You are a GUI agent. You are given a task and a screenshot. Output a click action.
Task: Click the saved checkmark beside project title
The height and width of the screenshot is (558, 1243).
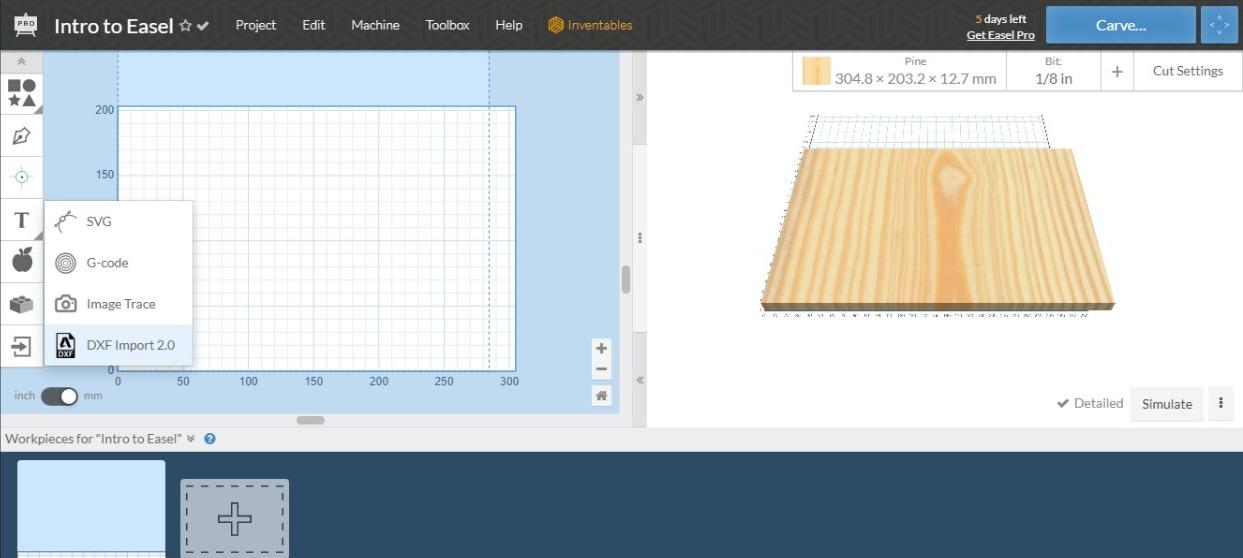click(x=203, y=26)
